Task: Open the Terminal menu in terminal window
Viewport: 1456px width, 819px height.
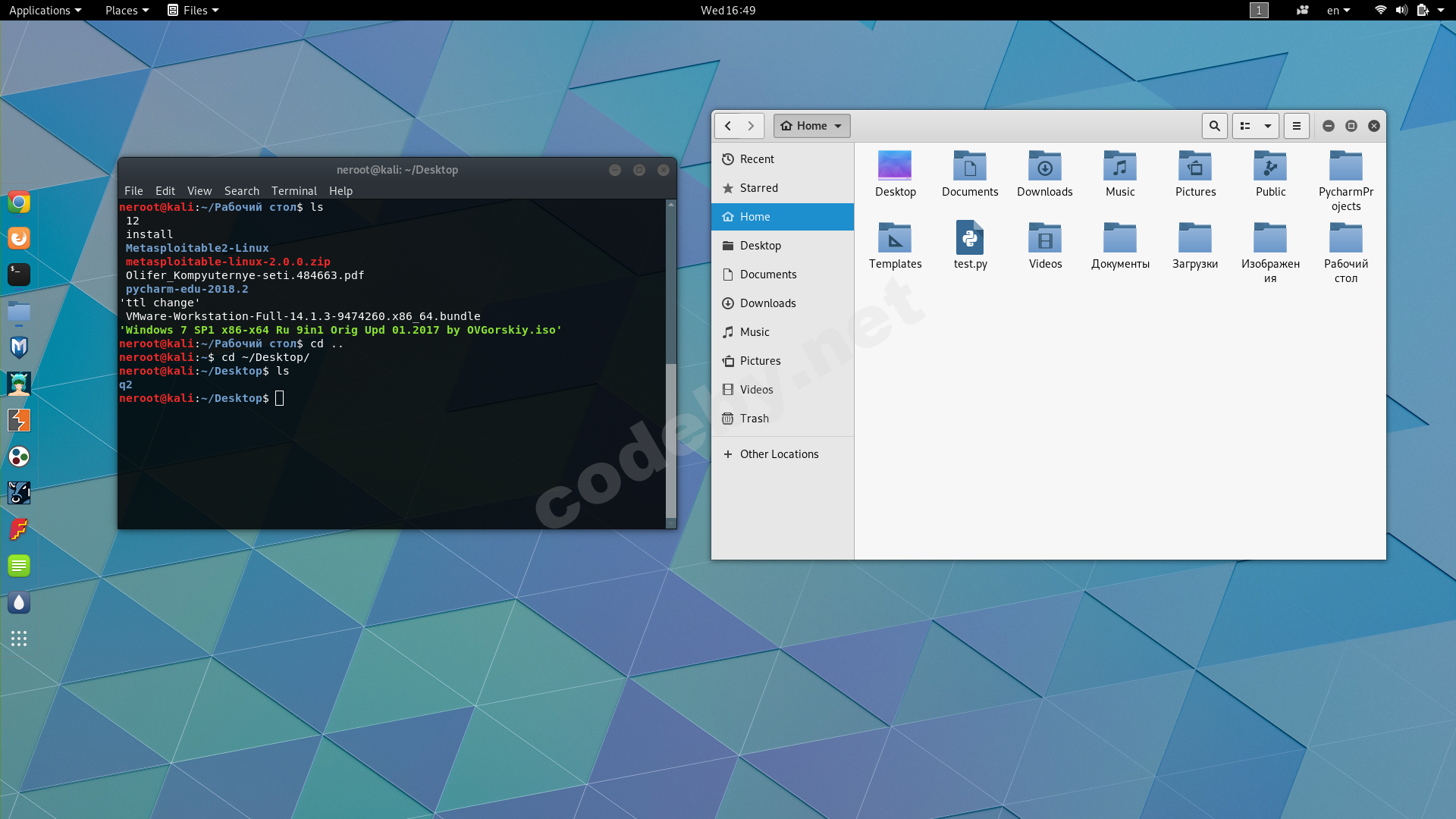Action: click(x=293, y=191)
